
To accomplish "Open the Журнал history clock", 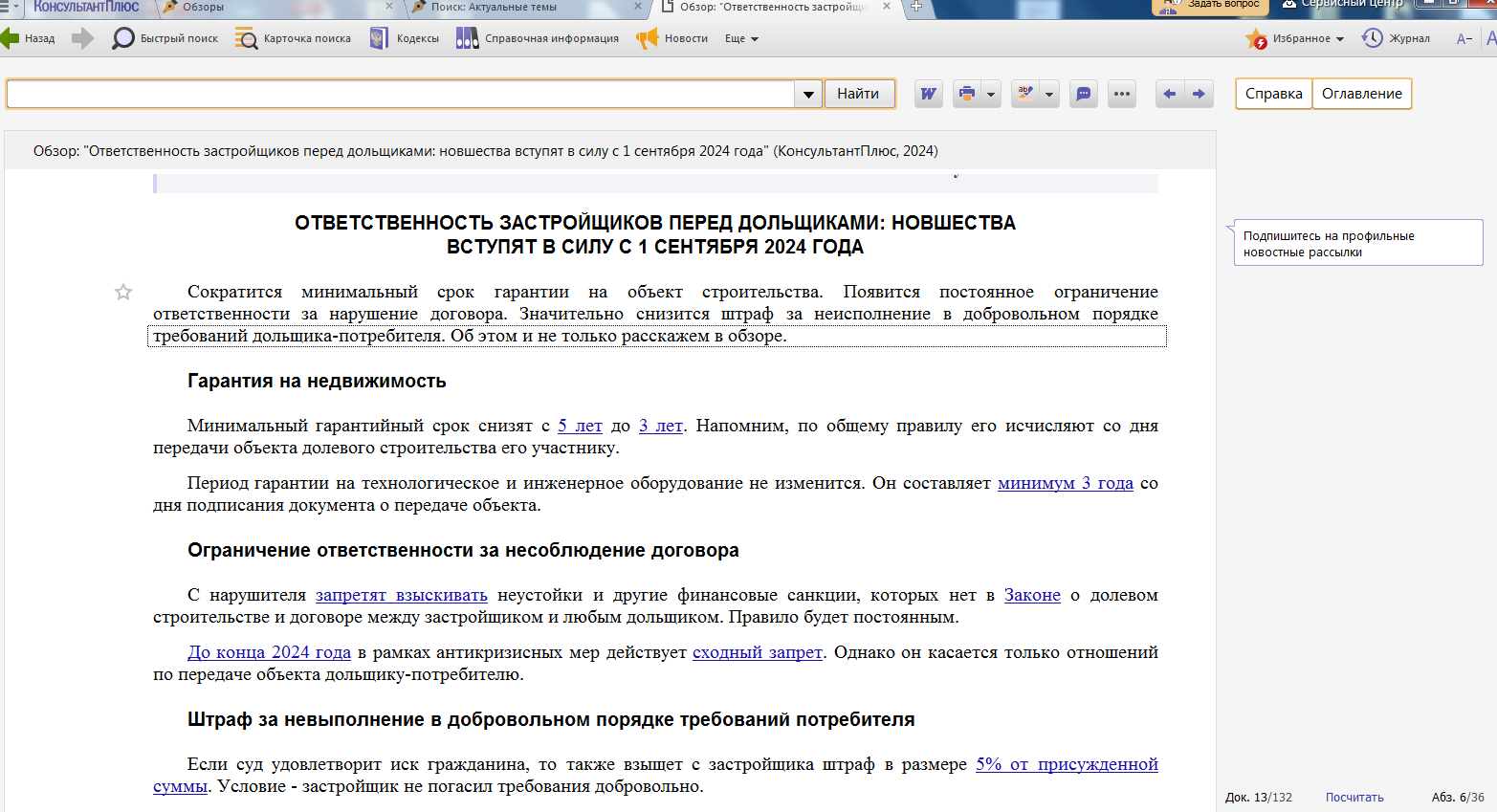I will pos(1373,38).
